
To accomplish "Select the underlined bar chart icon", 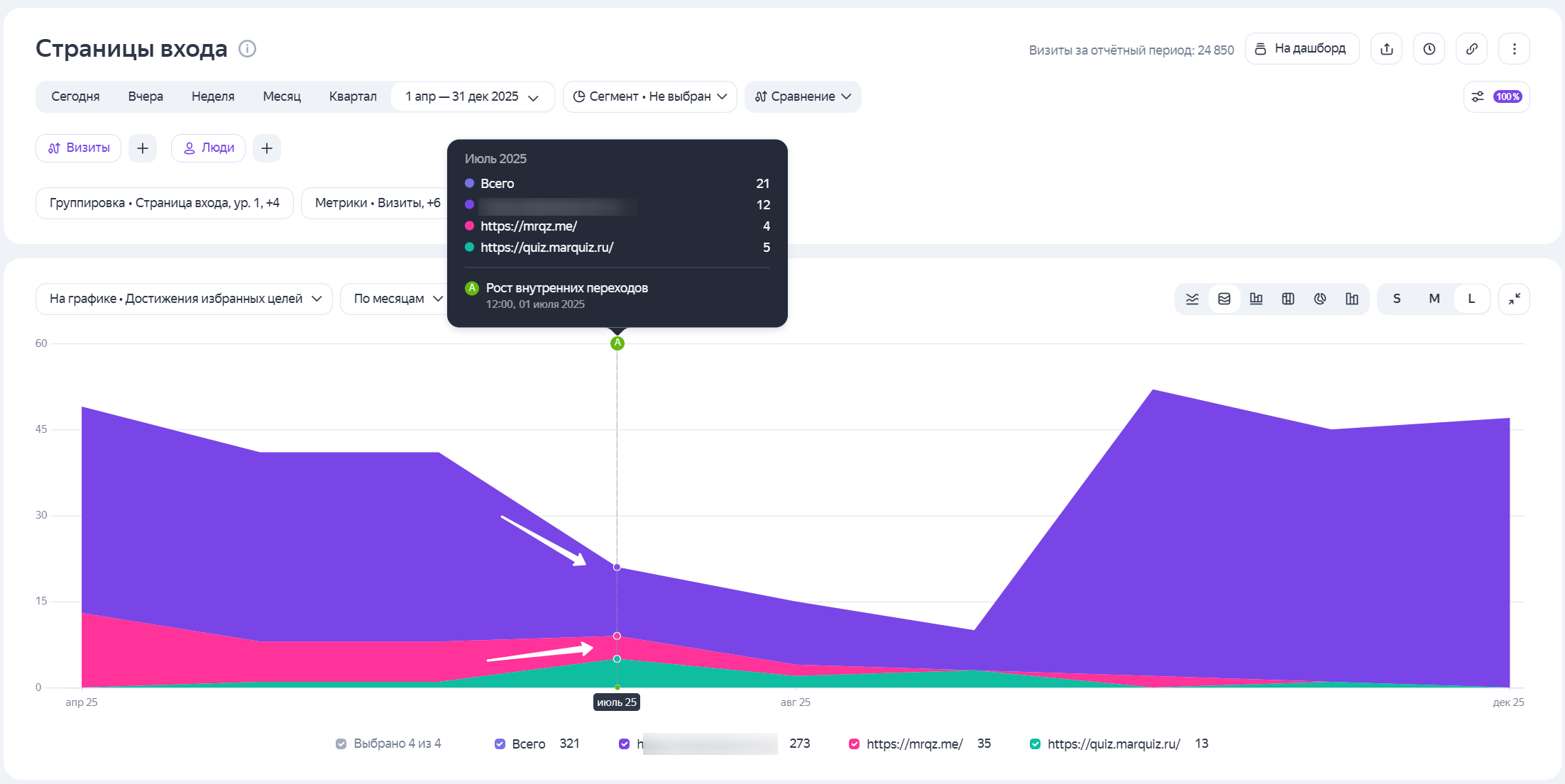I will point(1256,299).
